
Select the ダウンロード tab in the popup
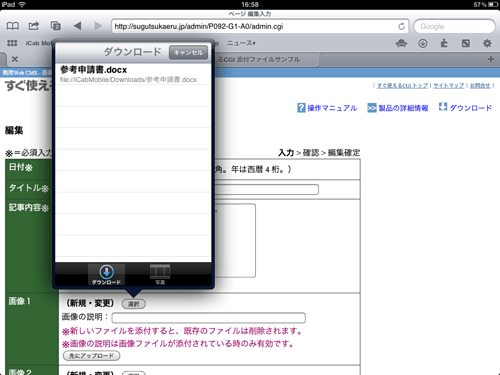coord(106,274)
